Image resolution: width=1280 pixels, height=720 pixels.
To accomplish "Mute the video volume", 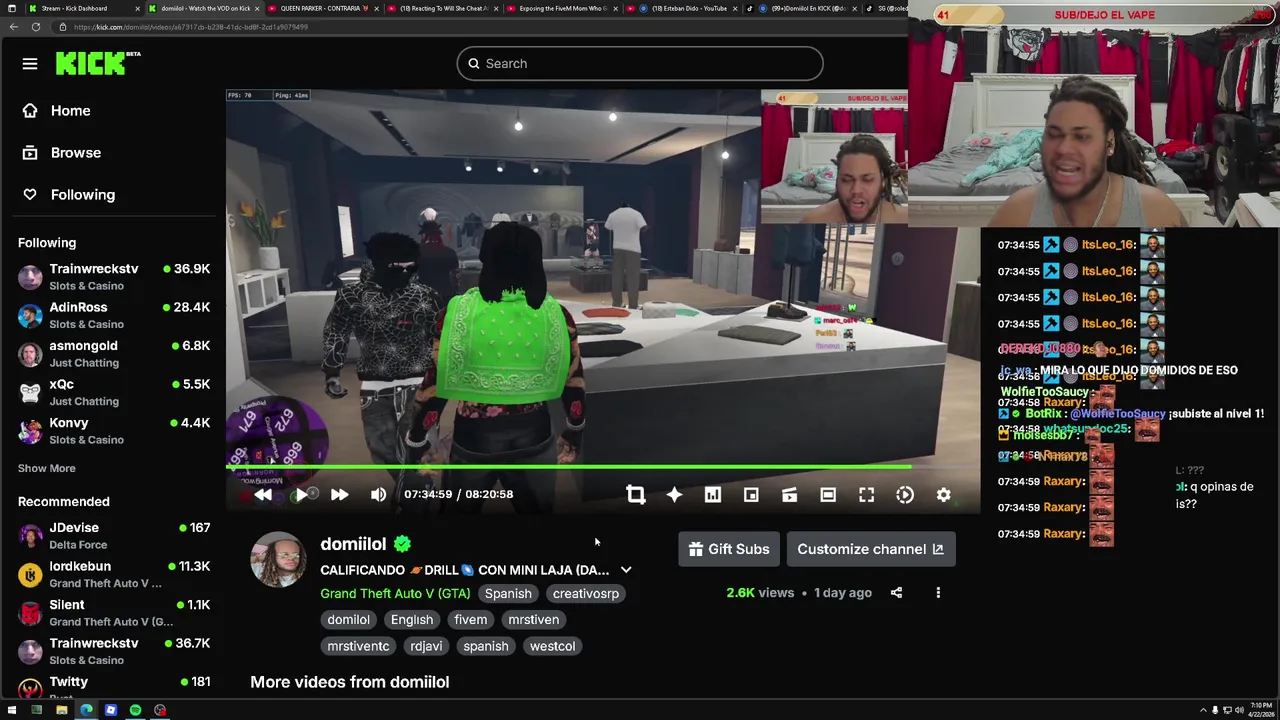I will [x=378, y=494].
